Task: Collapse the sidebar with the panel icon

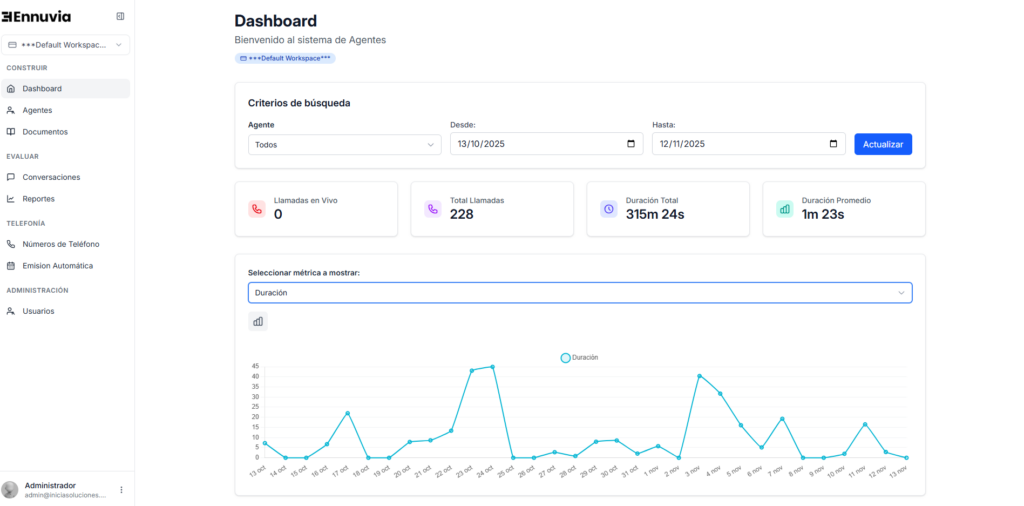Action: 121,16
